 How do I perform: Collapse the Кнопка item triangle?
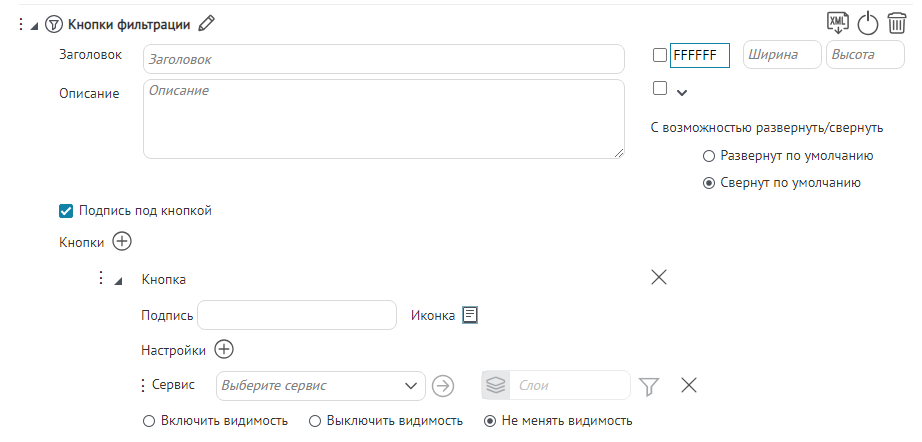[119, 281]
